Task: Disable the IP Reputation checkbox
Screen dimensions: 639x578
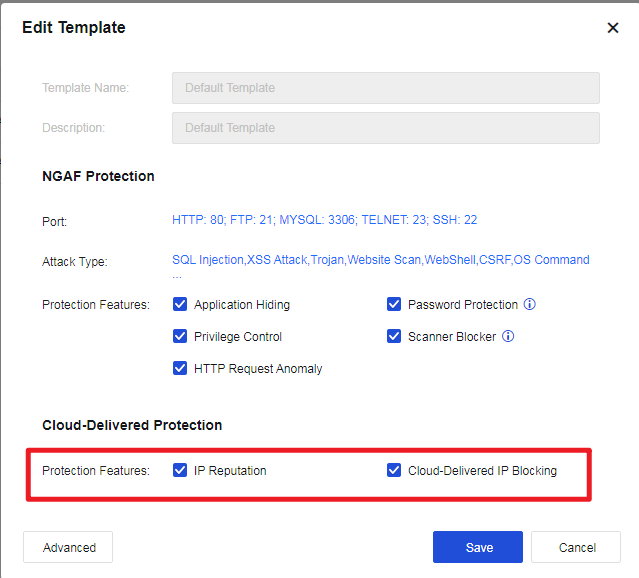Action: (x=180, y=470)
